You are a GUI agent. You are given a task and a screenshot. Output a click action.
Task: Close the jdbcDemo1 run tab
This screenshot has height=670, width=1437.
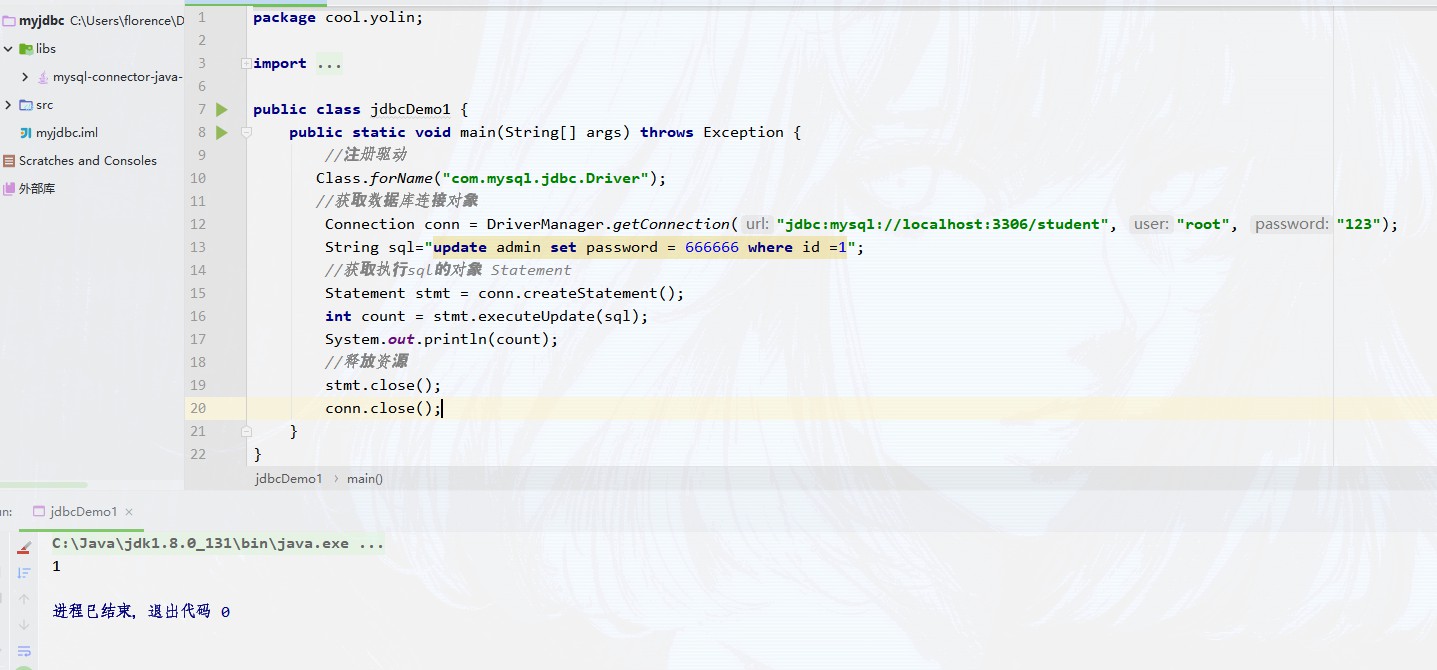(130, 512)
